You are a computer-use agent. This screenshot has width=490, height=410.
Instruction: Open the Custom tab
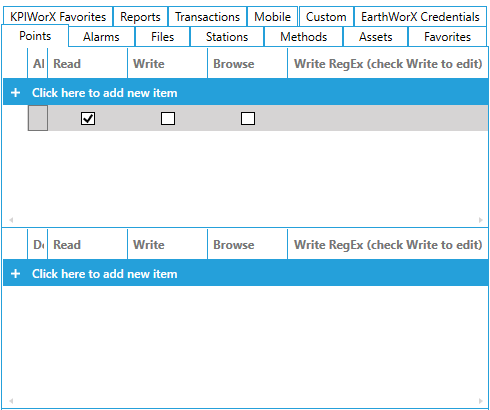coord(326,16)
